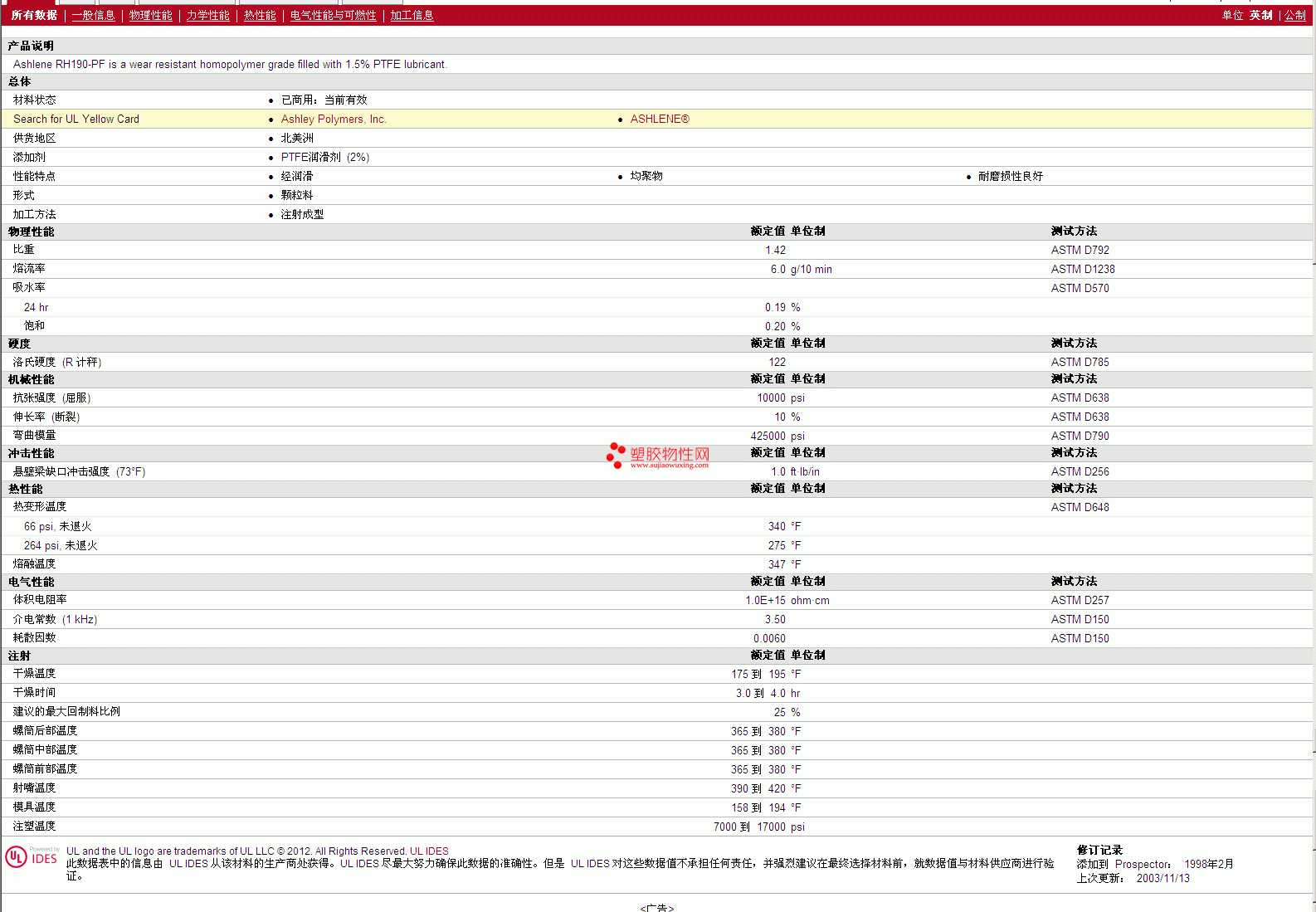Go to the 力学性能 tab
The width and height of the screenshot is (1316, 912).
point(207,15)
